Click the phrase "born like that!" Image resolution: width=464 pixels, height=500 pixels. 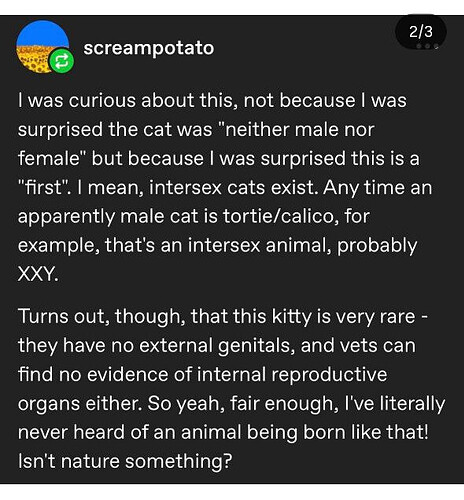click(x=366, y=432)
